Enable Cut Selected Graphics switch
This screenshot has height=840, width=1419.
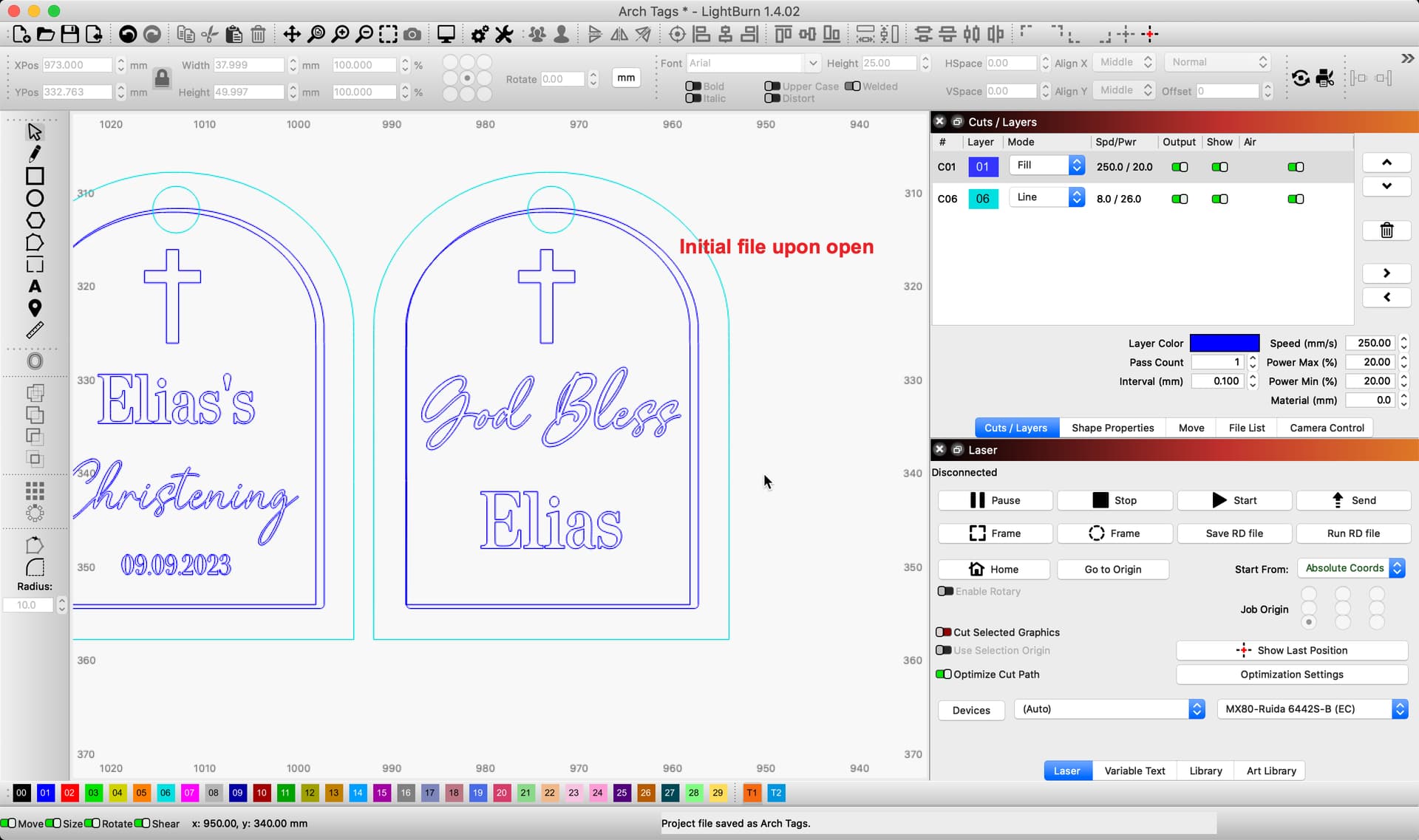pos(944,632)
